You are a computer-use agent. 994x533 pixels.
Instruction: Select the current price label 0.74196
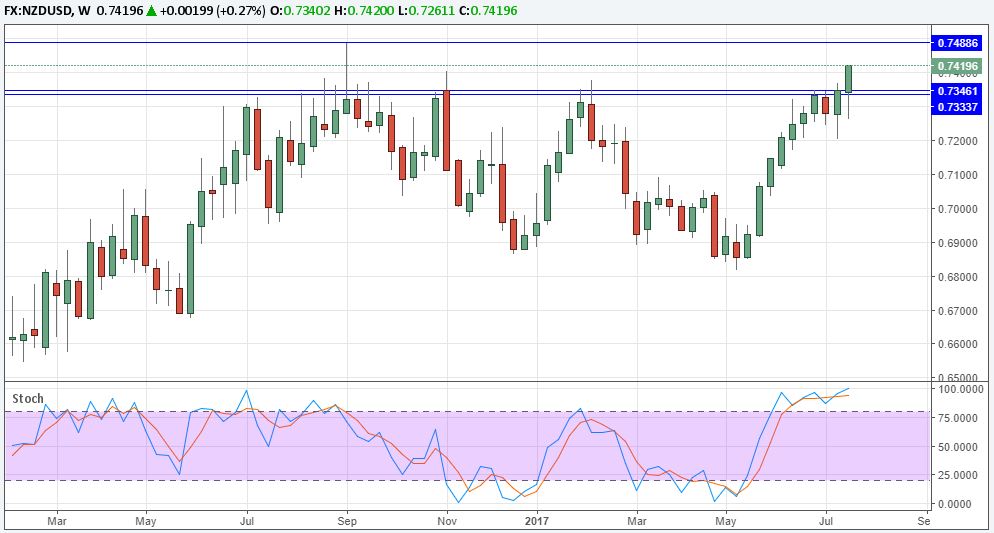[957, 66]
